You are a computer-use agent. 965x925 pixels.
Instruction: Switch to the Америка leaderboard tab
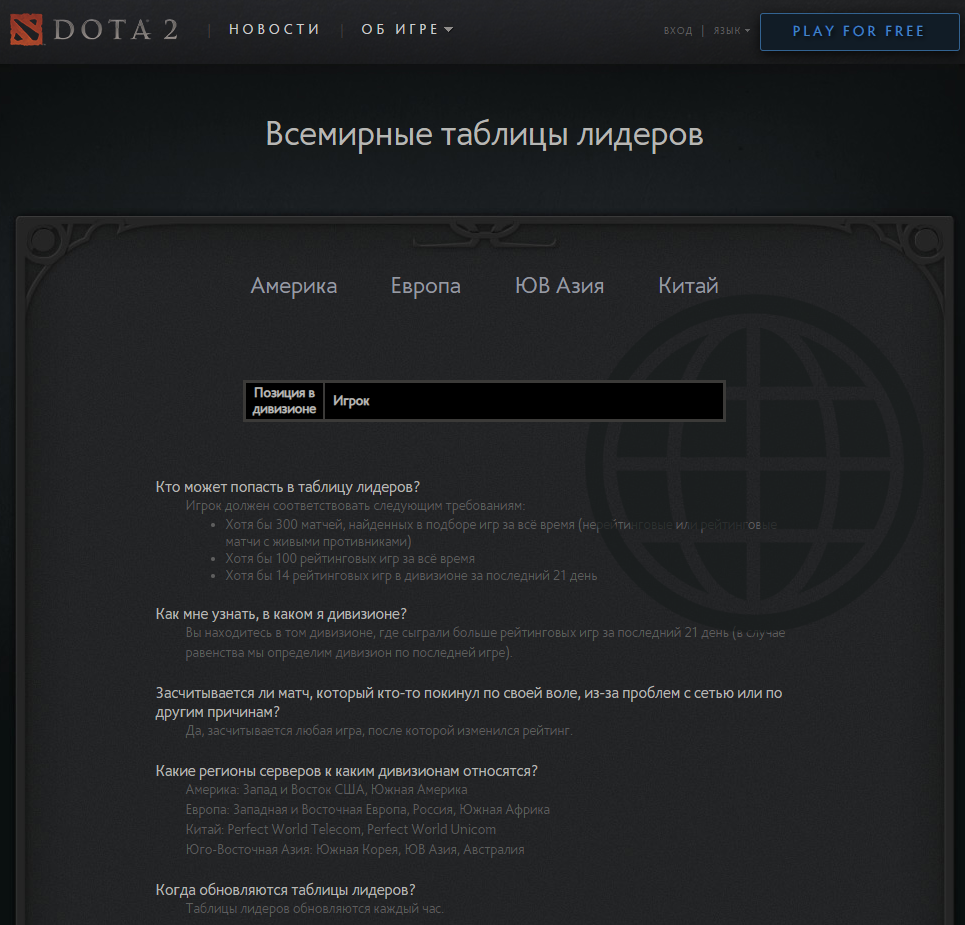(293, 285)
